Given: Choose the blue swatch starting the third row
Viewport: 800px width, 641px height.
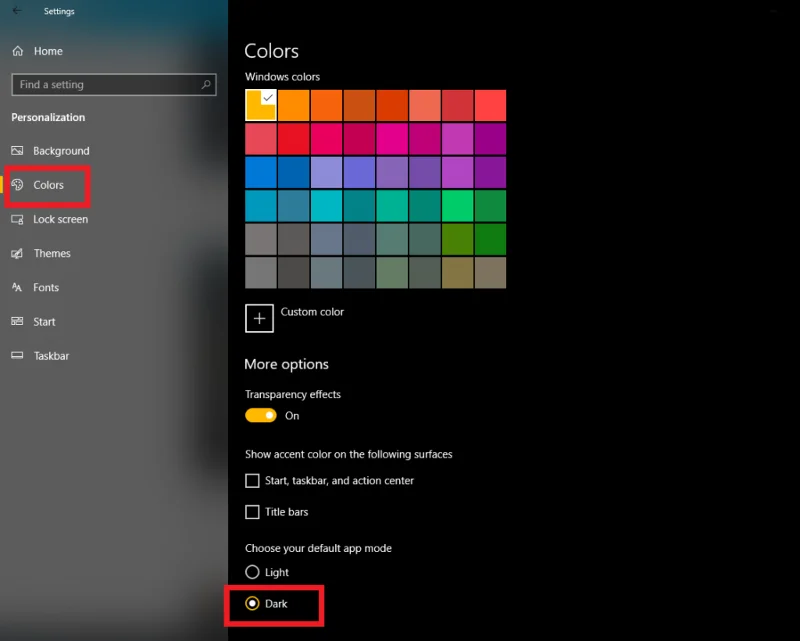Looking at the screenshot, I should pyautogui.click(x=260, y=172).
